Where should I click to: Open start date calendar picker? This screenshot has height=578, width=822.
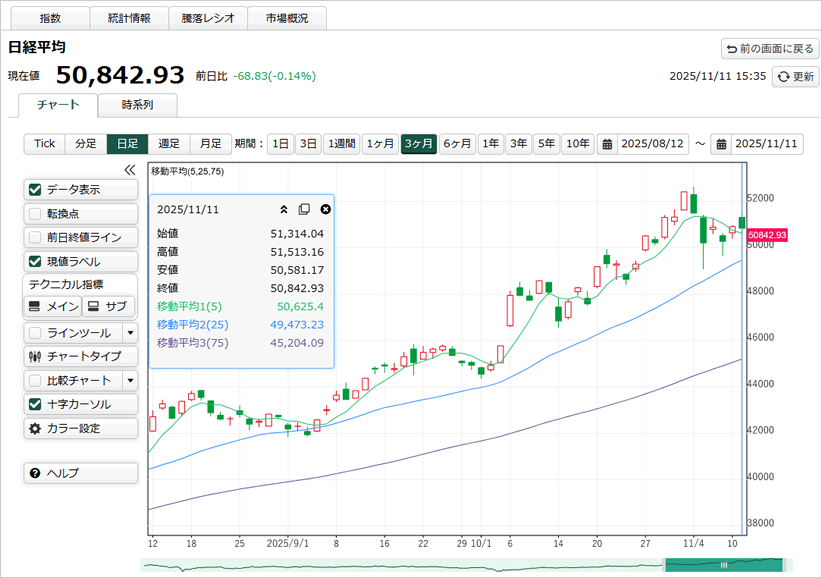pos(607,144)
